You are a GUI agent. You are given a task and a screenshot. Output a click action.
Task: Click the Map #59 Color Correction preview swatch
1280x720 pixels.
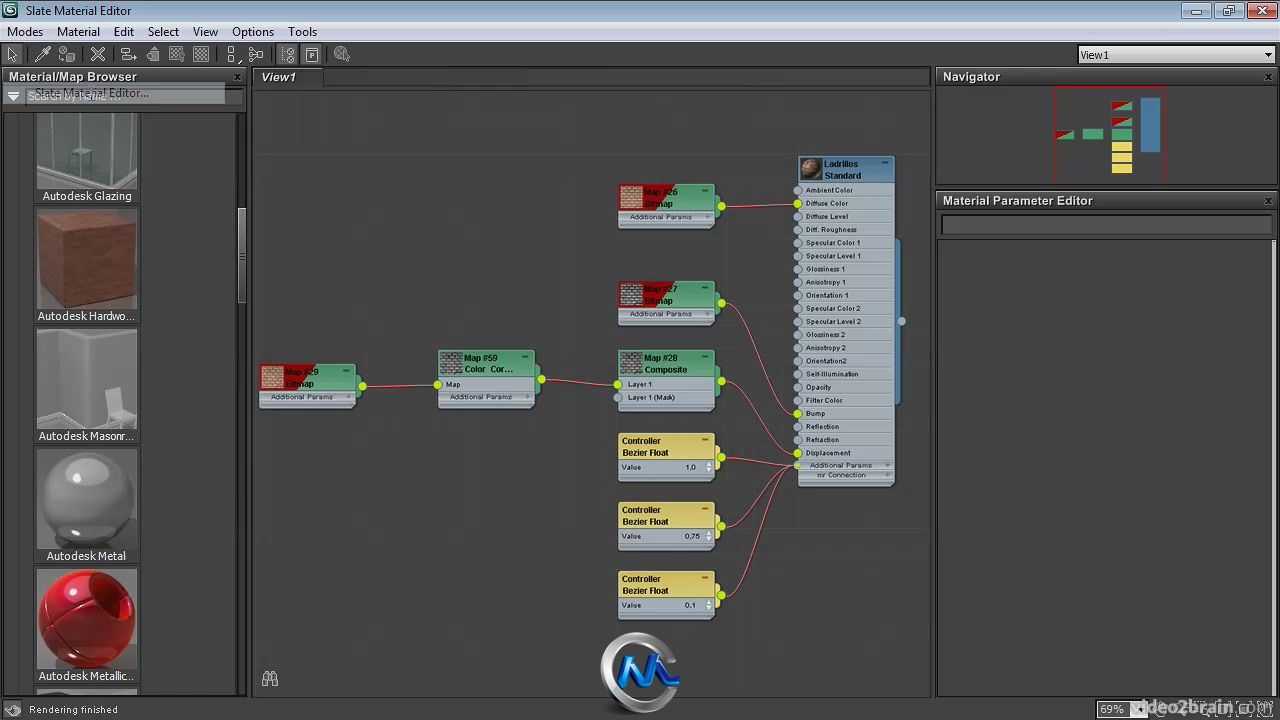[x=451, y=363]
